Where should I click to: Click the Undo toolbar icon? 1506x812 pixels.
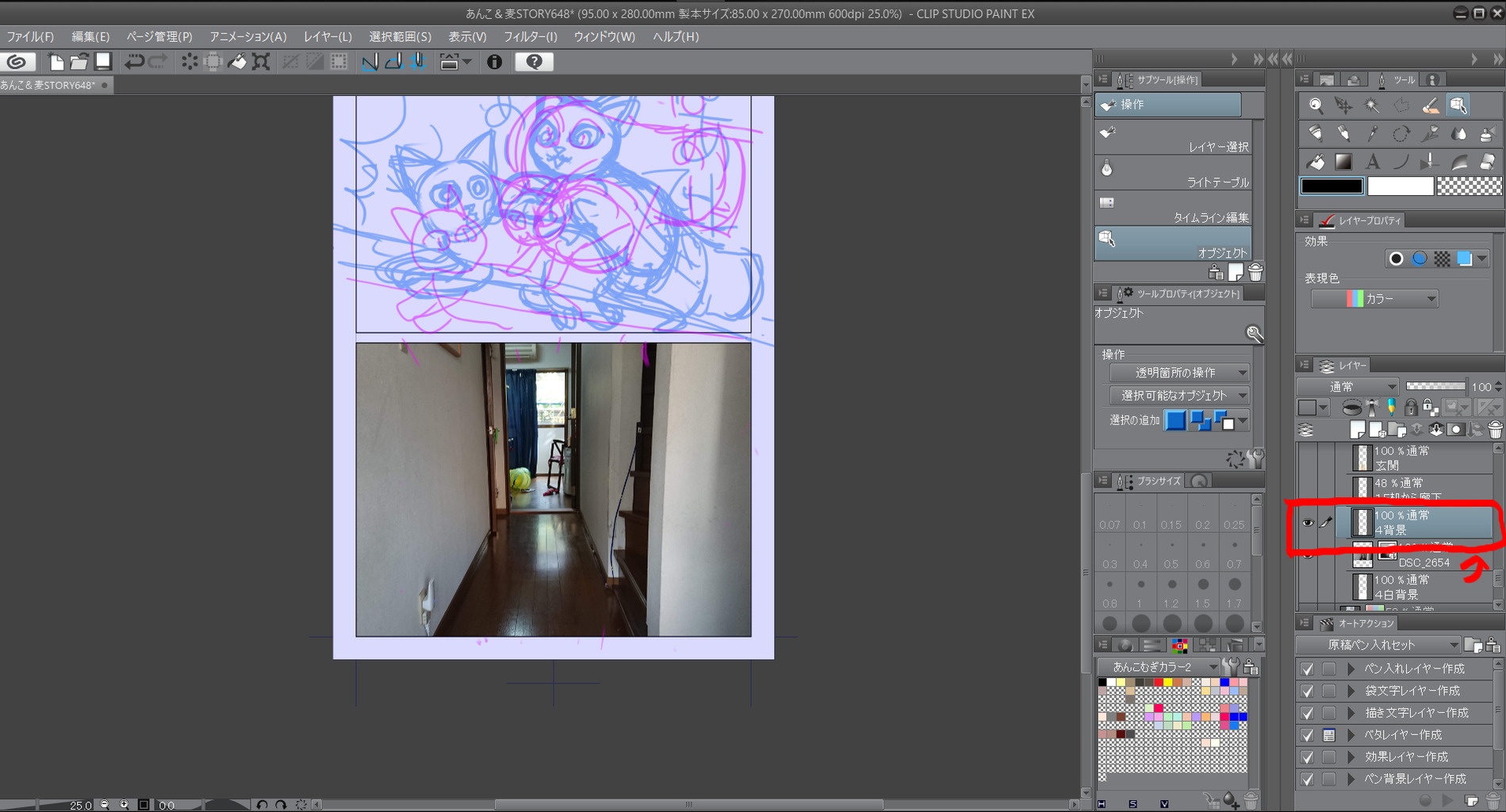[x=134, y=62]
